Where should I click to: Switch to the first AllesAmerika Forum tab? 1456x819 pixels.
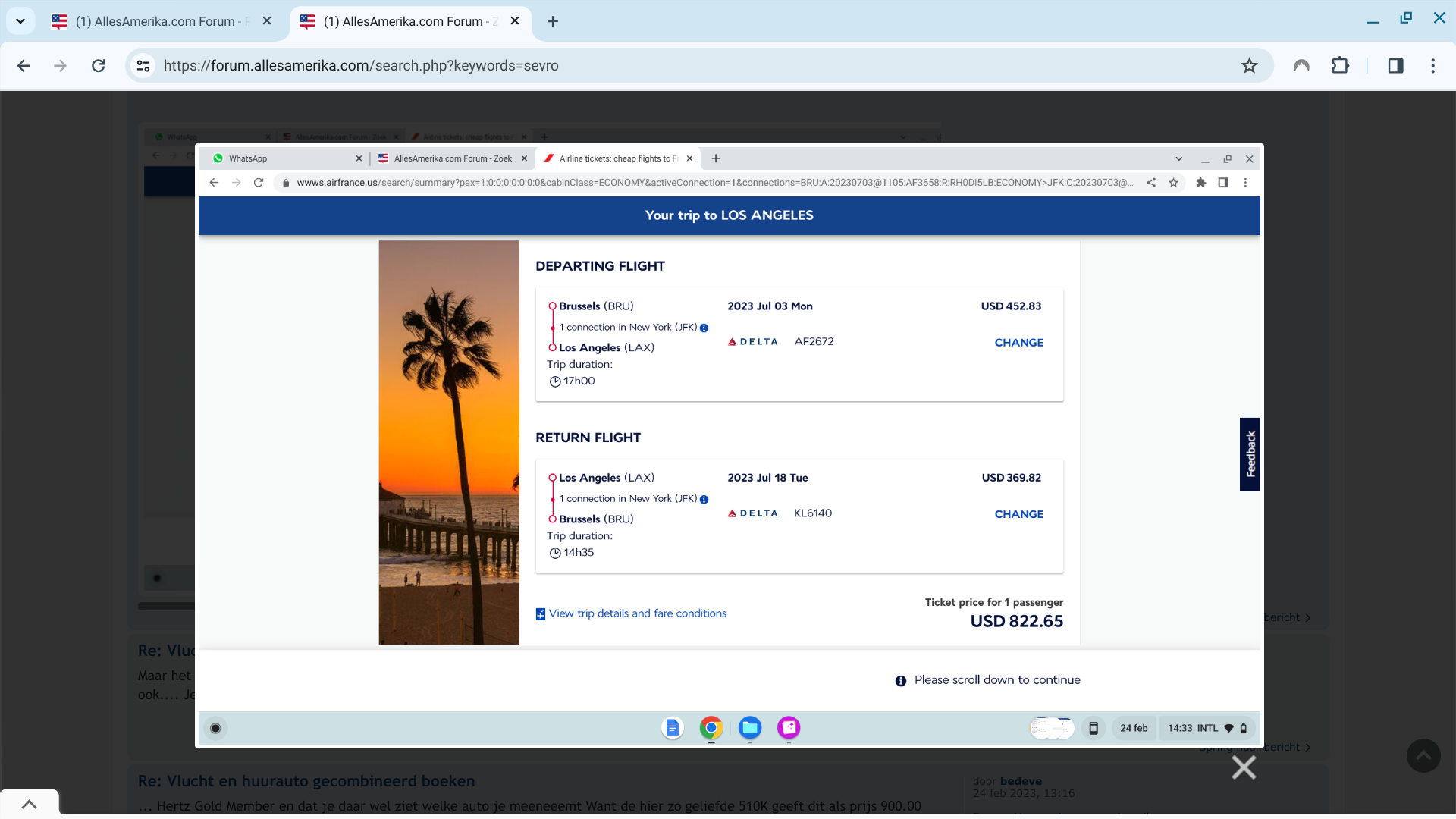coord(155,21)
